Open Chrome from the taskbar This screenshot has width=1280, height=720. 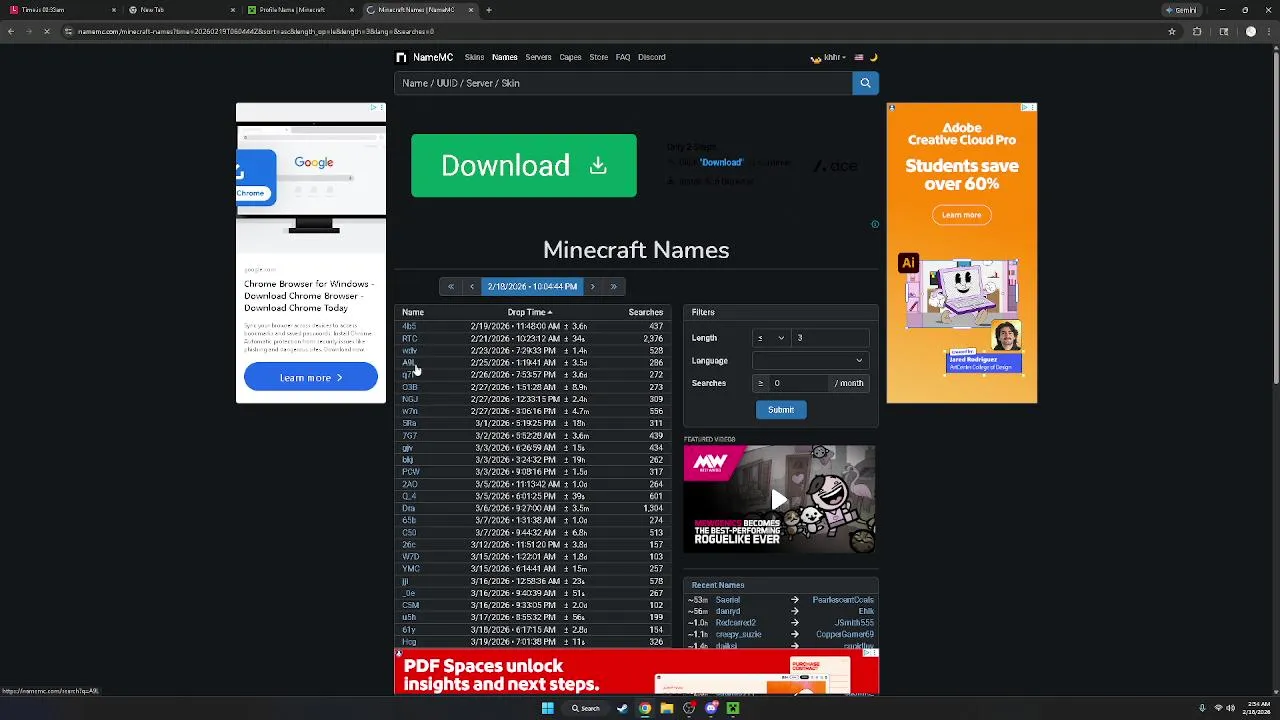click(645, 708)
